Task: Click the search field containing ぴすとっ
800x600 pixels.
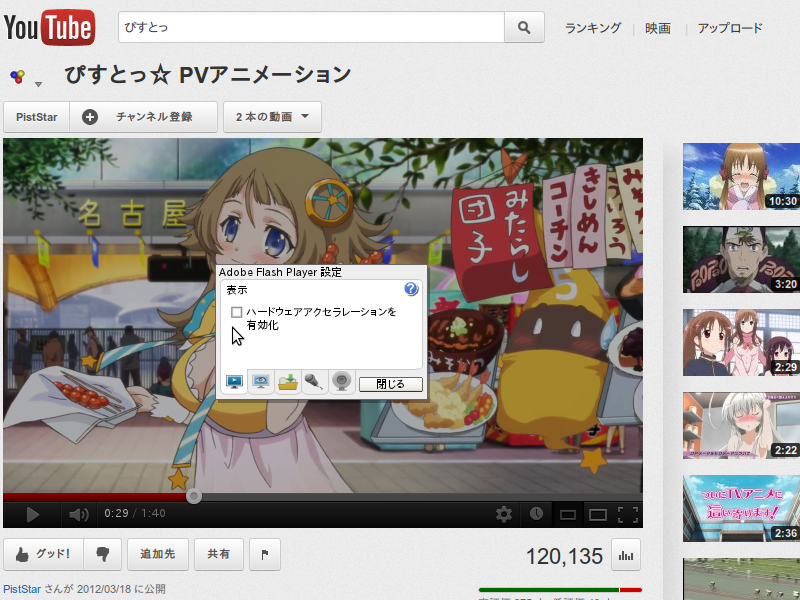Action: (x=310, y=28)
